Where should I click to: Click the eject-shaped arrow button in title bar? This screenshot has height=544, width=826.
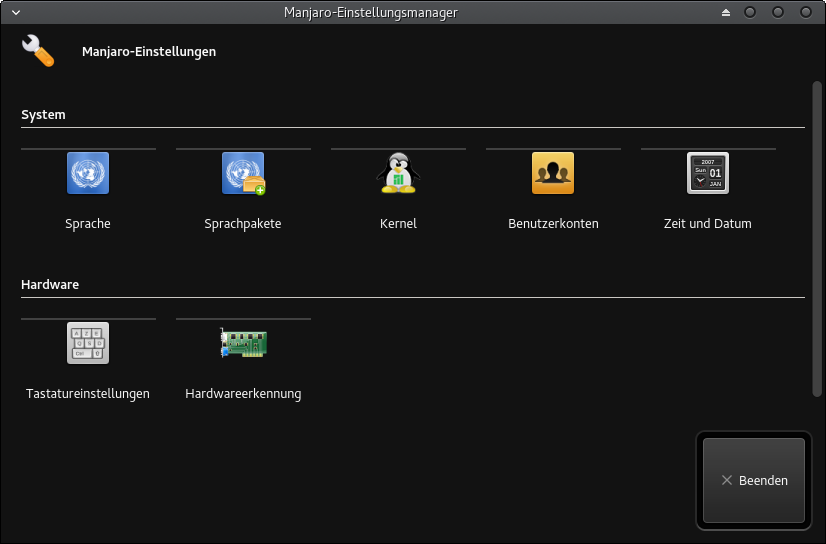tap(727, 12)
